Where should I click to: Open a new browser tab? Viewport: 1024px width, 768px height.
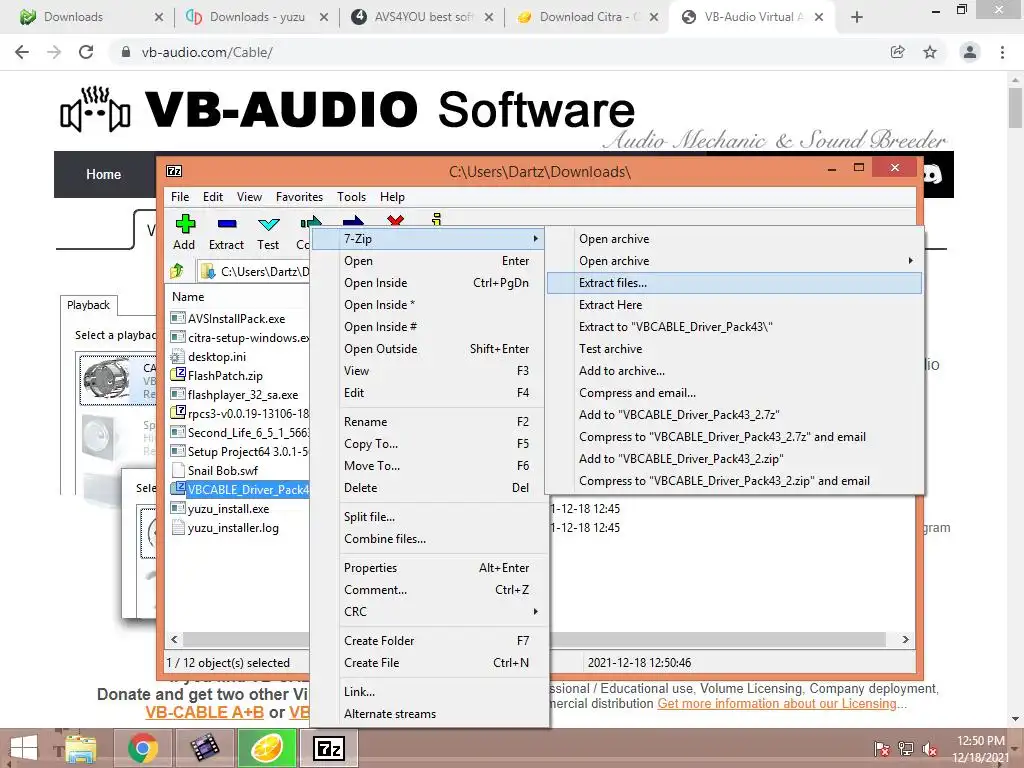click(x=857, y=17)
